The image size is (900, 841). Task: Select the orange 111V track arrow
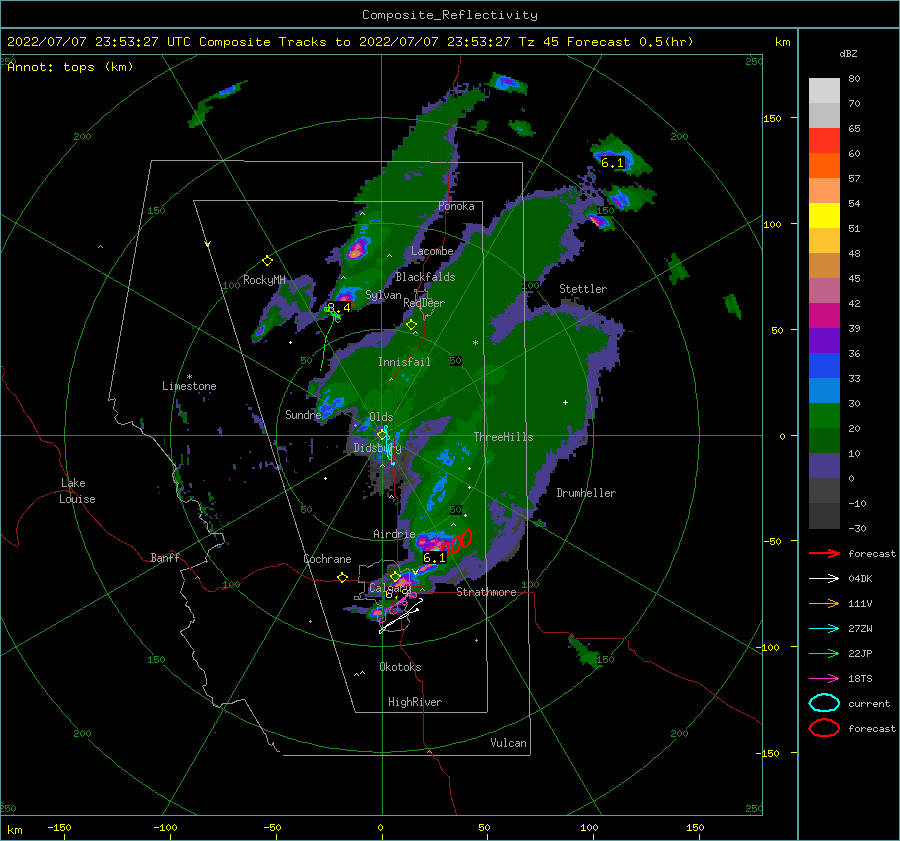click(824, 603)
